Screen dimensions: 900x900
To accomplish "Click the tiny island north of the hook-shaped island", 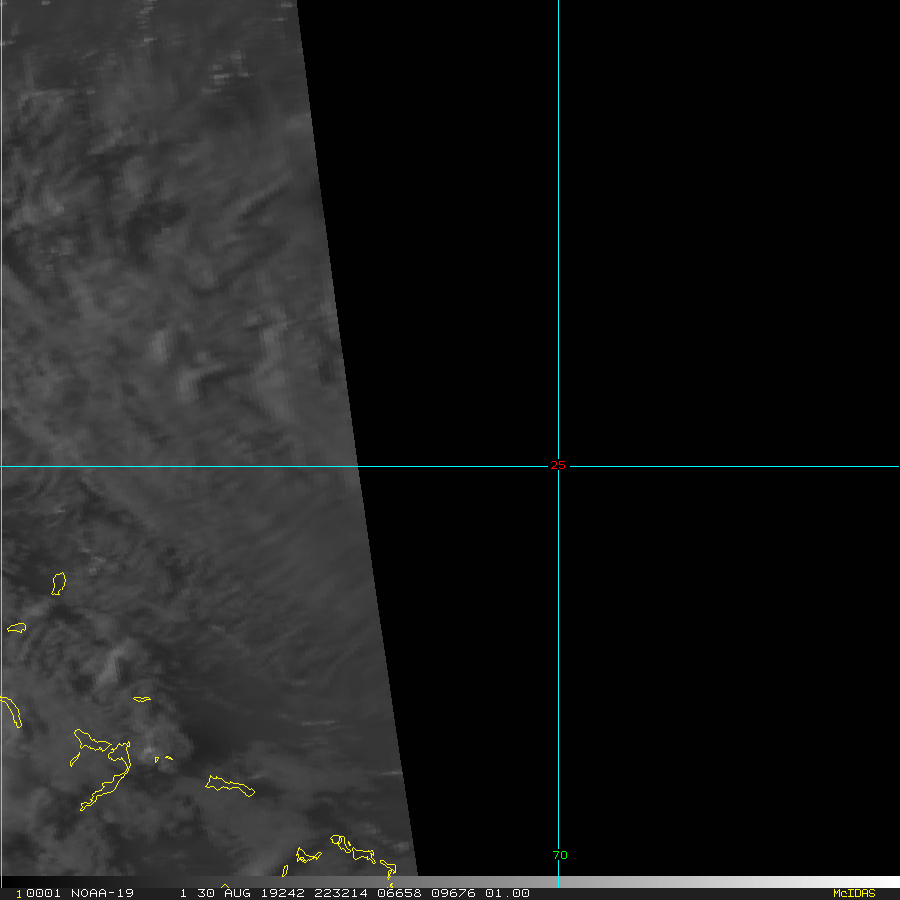I will coord(142,699).
